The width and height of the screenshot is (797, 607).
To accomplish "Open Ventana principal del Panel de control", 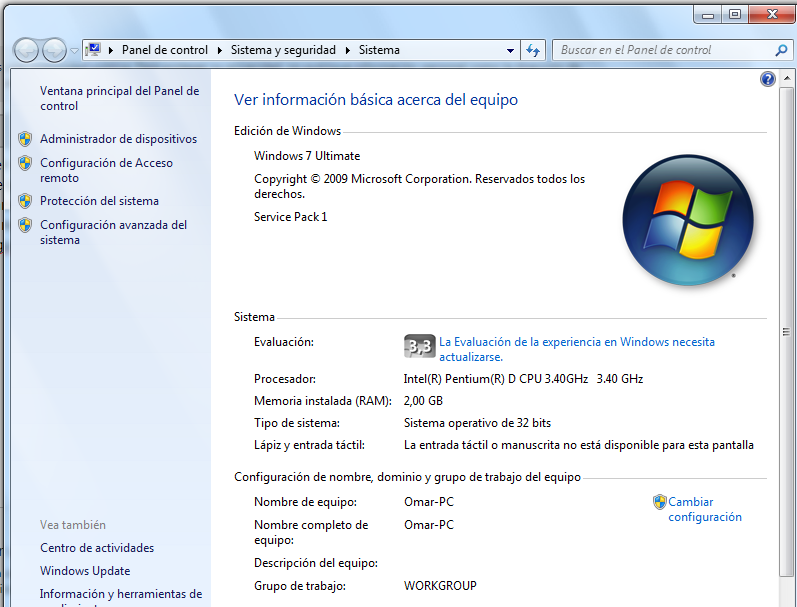I will pos(119,98).
